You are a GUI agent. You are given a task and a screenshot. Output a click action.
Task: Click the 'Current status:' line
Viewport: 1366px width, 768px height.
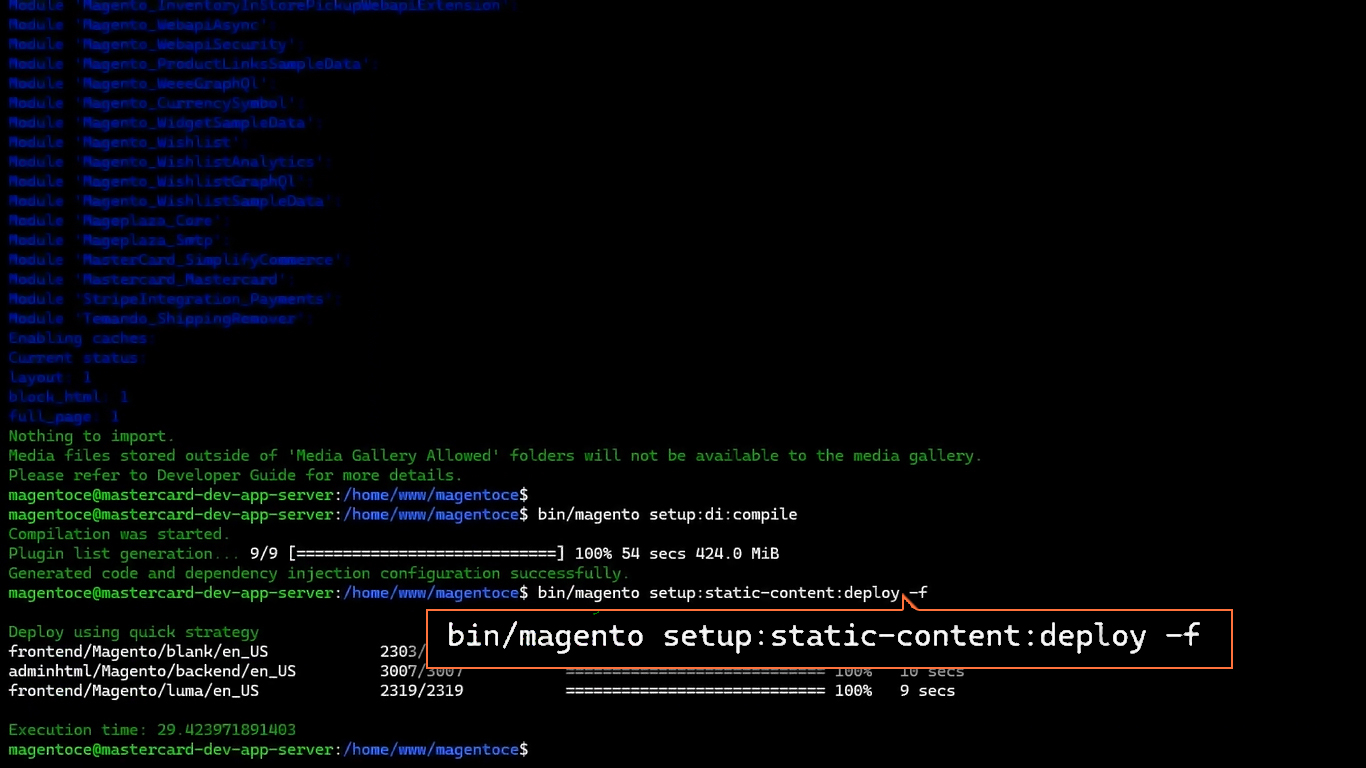click(x=78, y=358)
